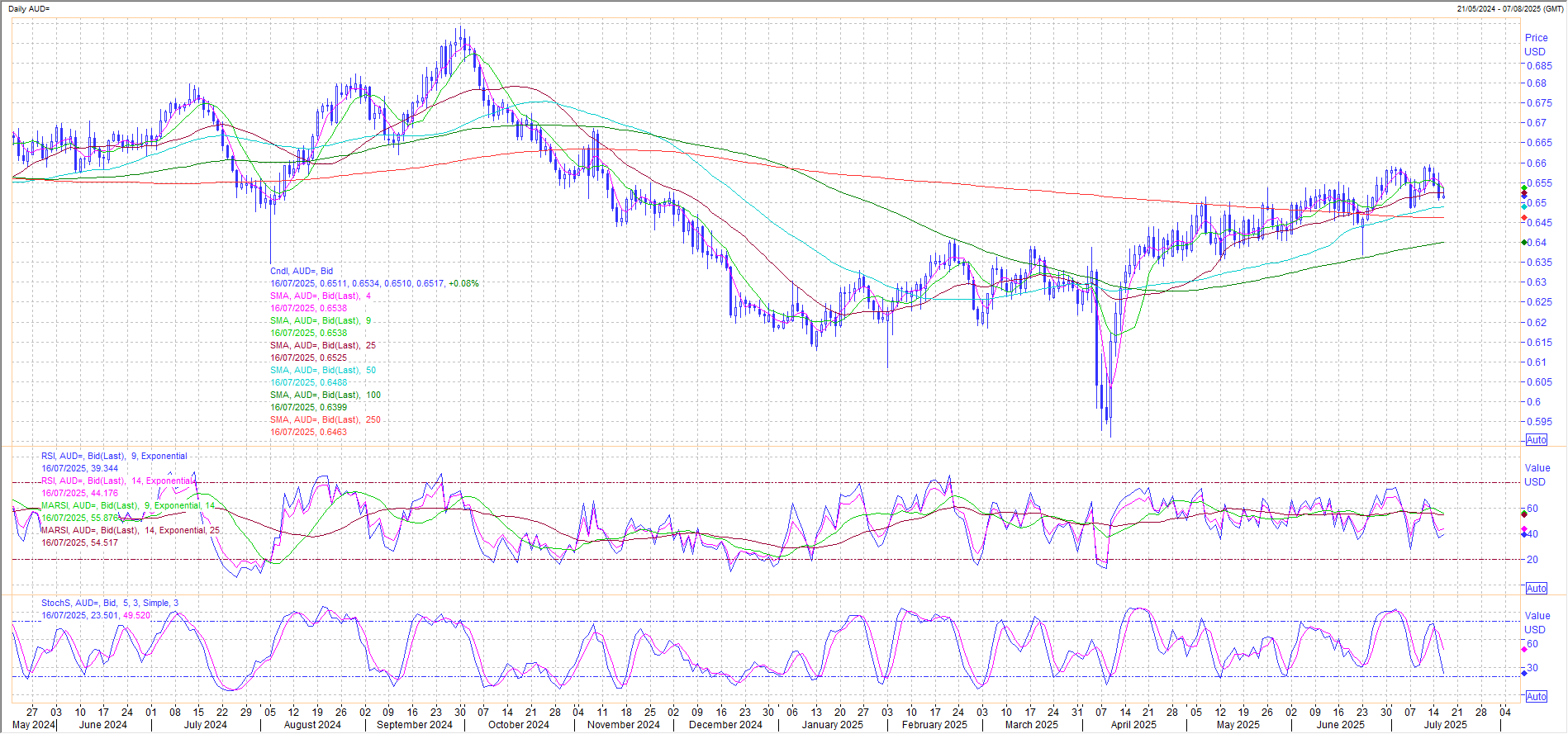Click the SMA 25 value '16/07/2025, 0.6525'
The image size is (1568, 734).
tap(308, 358)
